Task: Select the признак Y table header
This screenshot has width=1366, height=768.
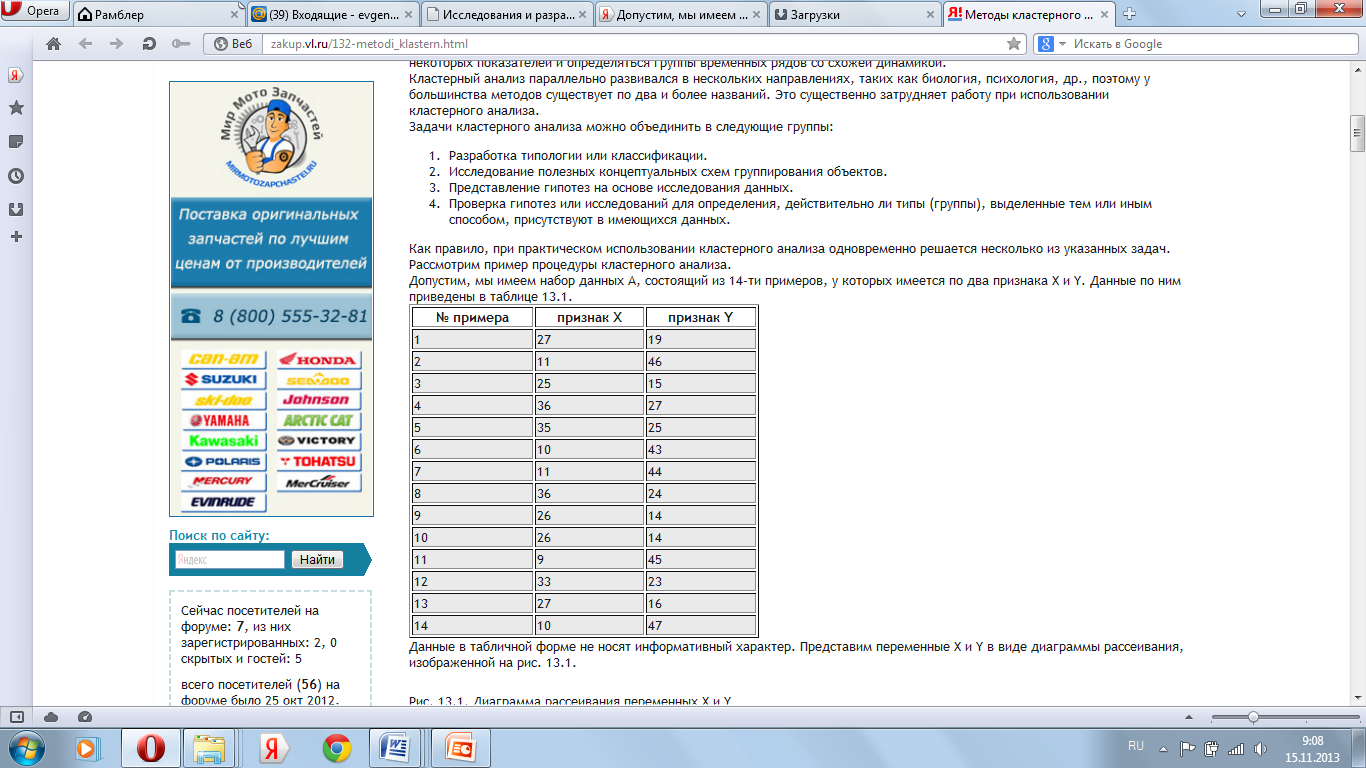Action: point(700,318)
